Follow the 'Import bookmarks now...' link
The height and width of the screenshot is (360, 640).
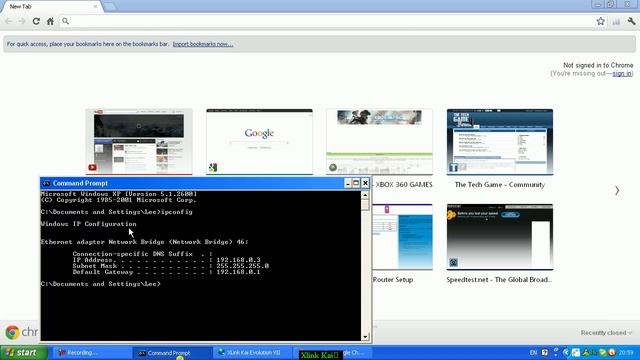pos(203,44)
